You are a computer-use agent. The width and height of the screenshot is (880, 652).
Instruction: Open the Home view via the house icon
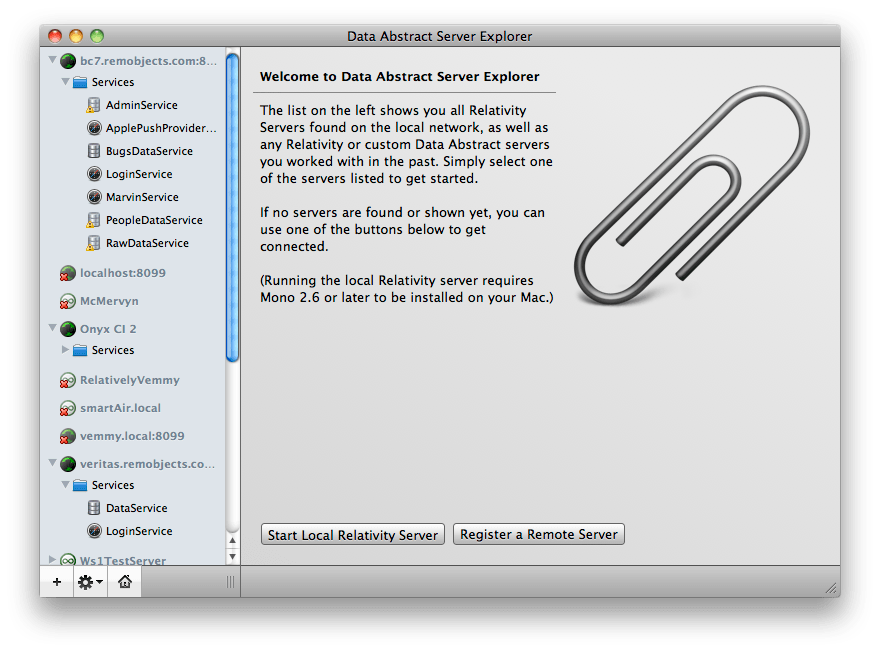pos(124,580)
